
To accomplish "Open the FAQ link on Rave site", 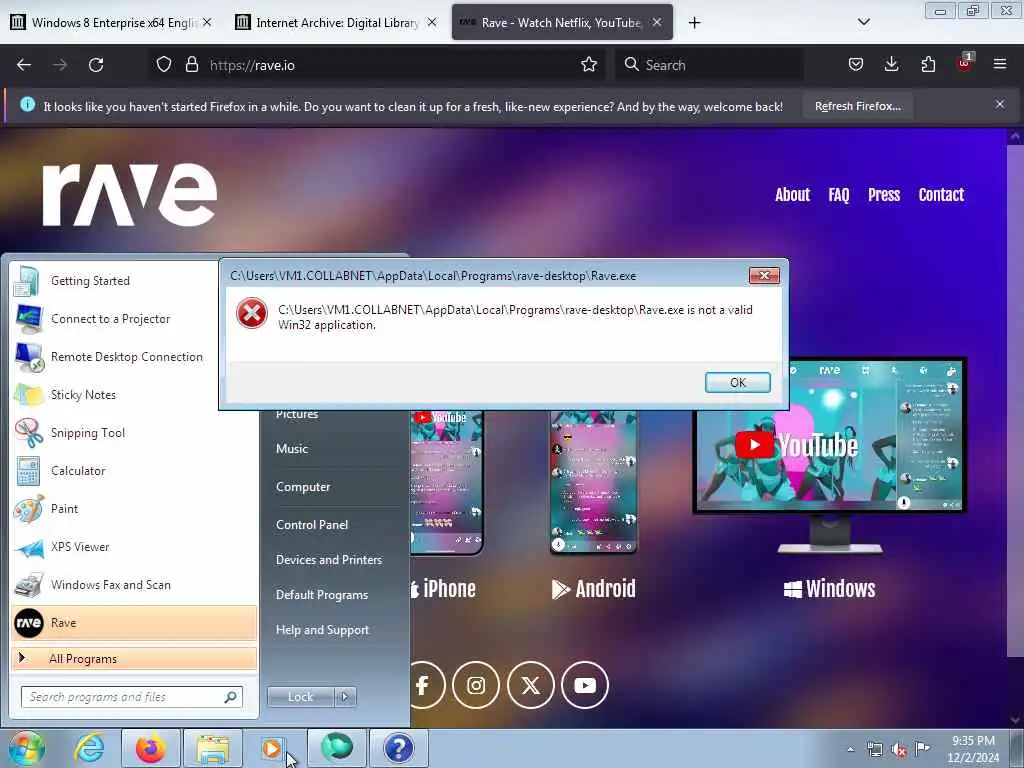I will click(x=839, y=195).
